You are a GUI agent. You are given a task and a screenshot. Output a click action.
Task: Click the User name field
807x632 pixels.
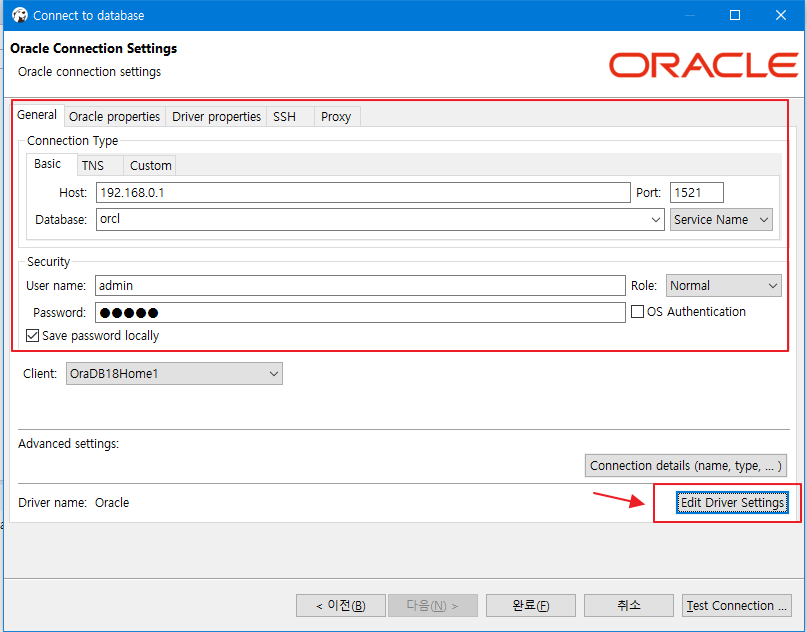pyautogui.click(x=360, y=286)
